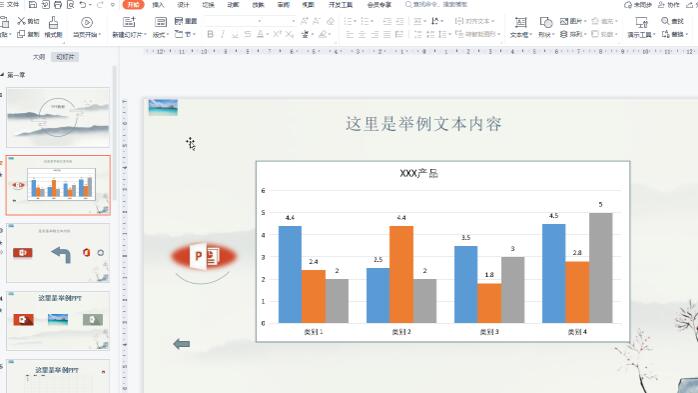Screen dimensions: 698x393
Task: Collapse the first chapter section in slide panel
Action: pos(2,75)
